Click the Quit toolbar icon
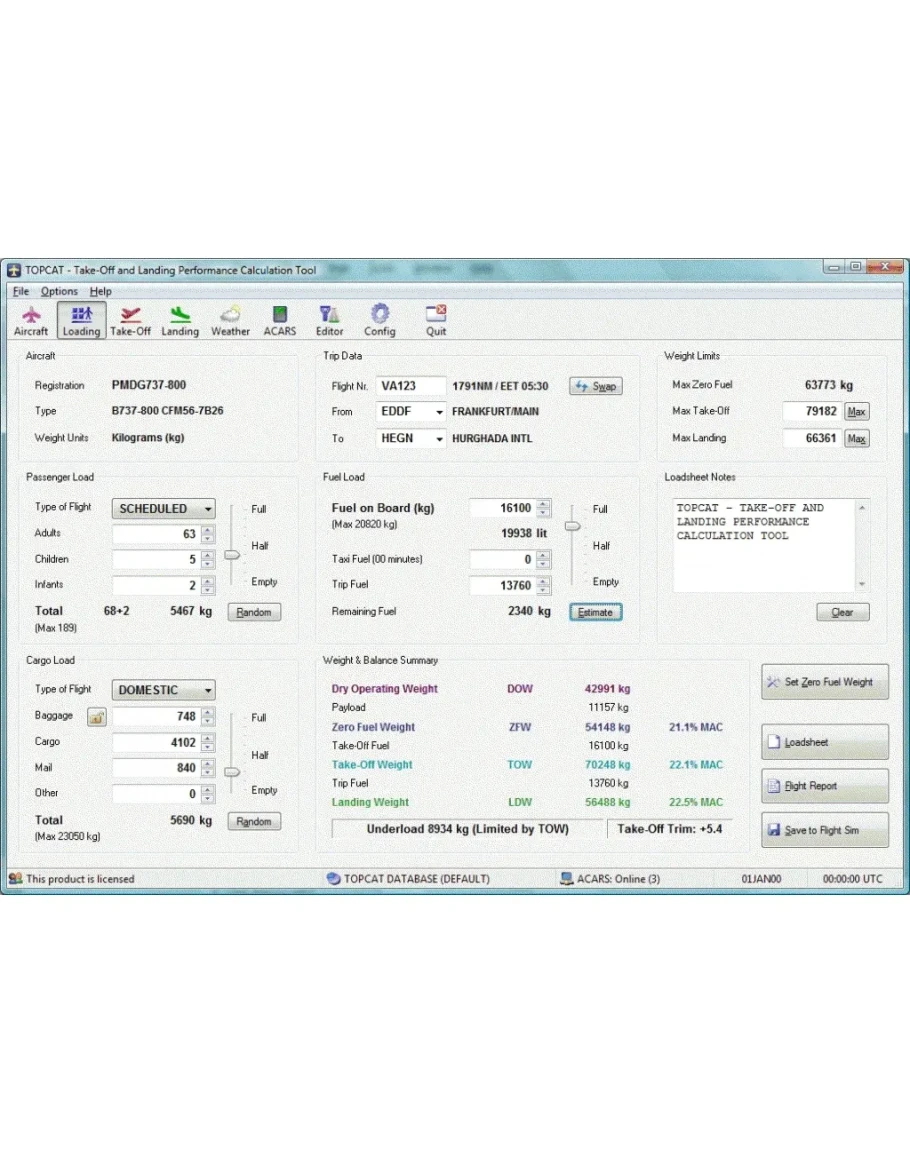The width and height of the screenshot is (910, 1155). tap(436, 321)
